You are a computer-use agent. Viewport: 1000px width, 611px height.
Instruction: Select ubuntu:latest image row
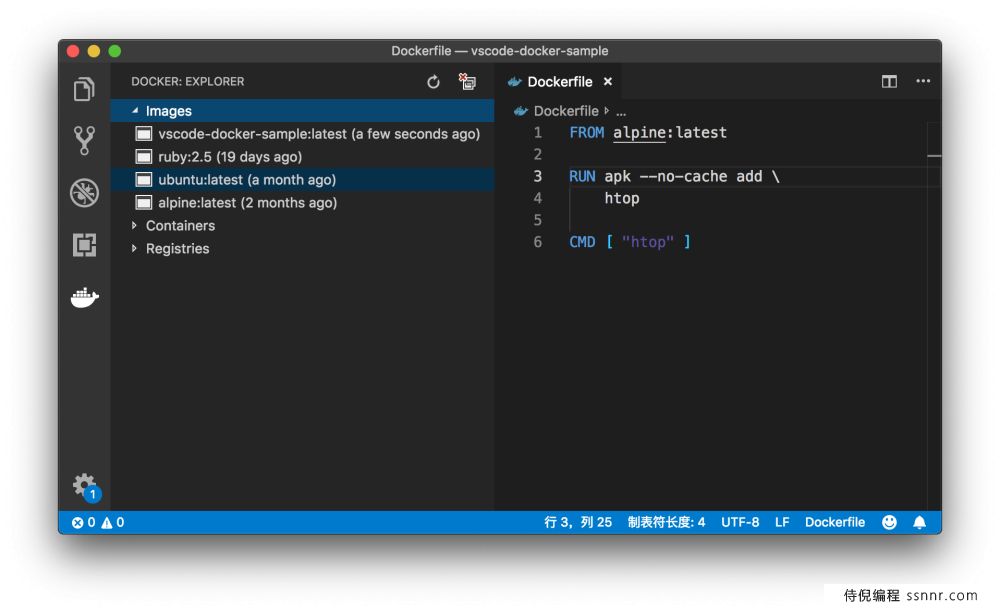pyautogui.click(x=302, y=180)
